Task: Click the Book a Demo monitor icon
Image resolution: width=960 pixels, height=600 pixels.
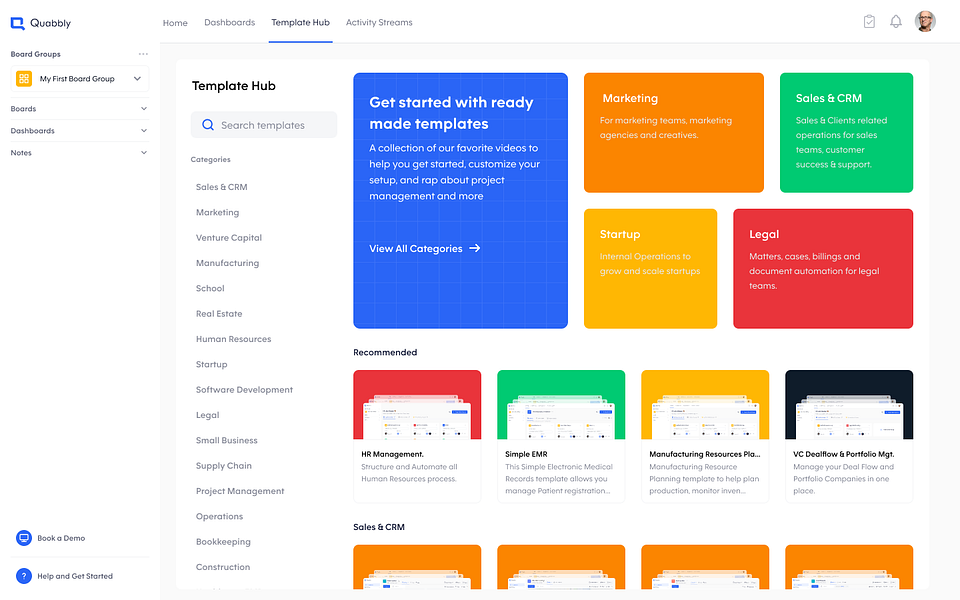Action: tap(24, 538)
